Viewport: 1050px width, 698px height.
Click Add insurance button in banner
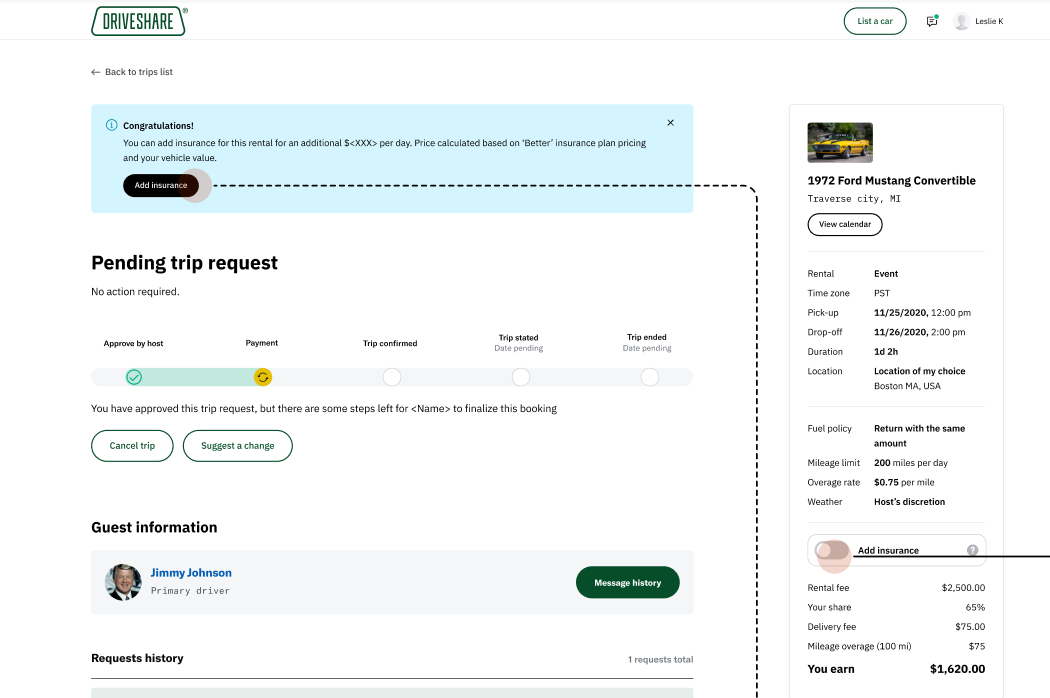161,186
